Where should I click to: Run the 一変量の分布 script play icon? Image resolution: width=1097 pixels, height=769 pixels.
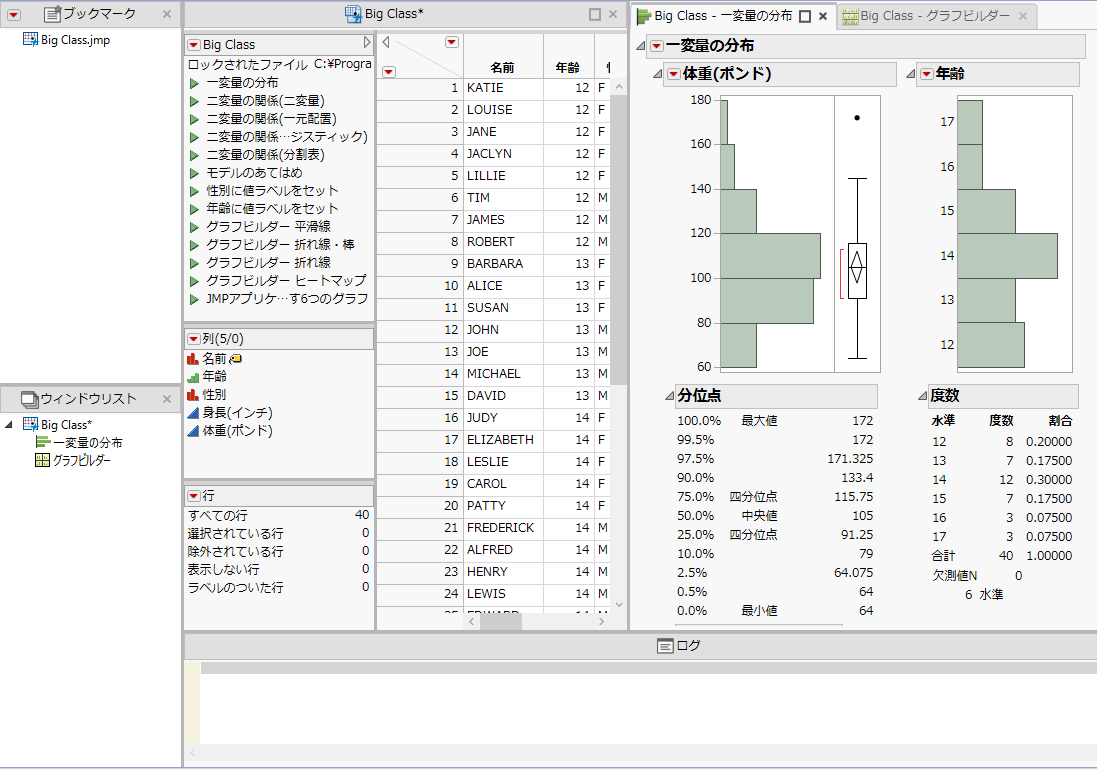click(194, 83)
